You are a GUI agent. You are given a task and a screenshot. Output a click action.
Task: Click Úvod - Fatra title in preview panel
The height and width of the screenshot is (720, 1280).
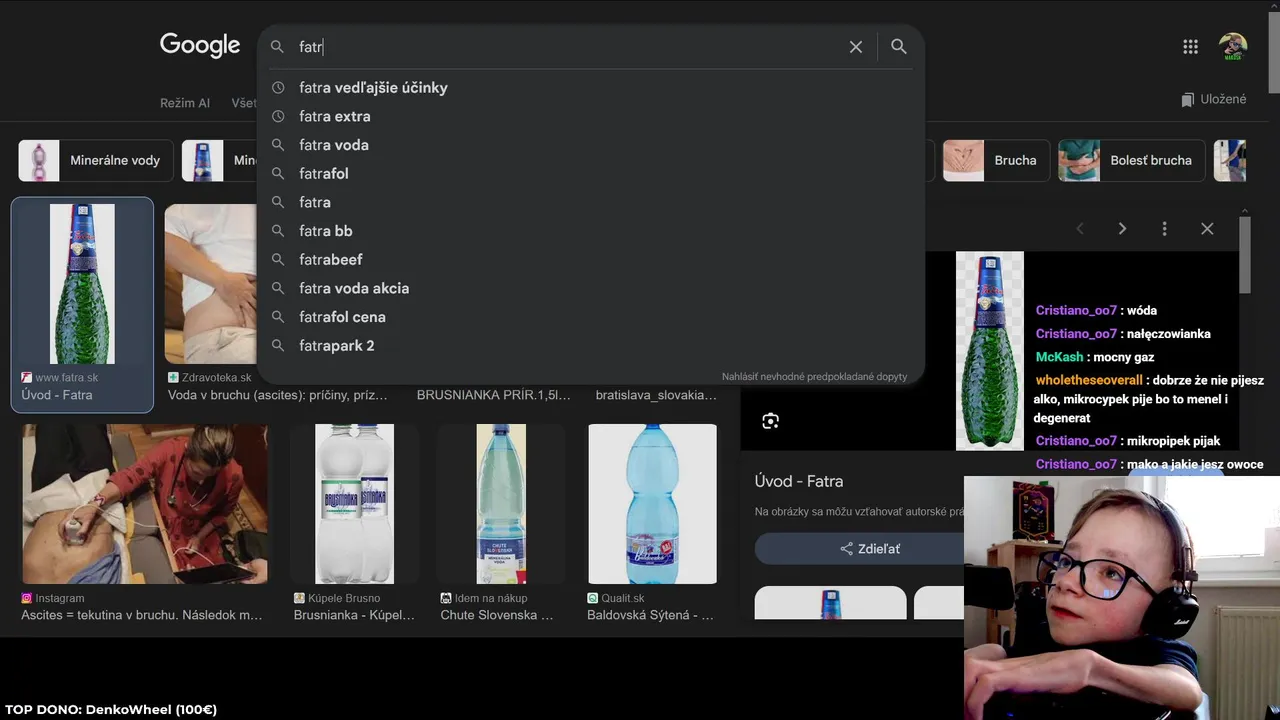point(799,481)
